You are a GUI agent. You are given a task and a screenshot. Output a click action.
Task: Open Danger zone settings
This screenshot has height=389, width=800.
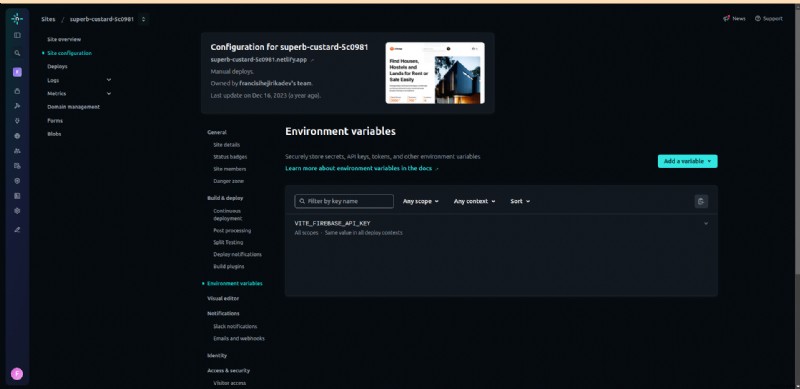click(x=229, y=181)
